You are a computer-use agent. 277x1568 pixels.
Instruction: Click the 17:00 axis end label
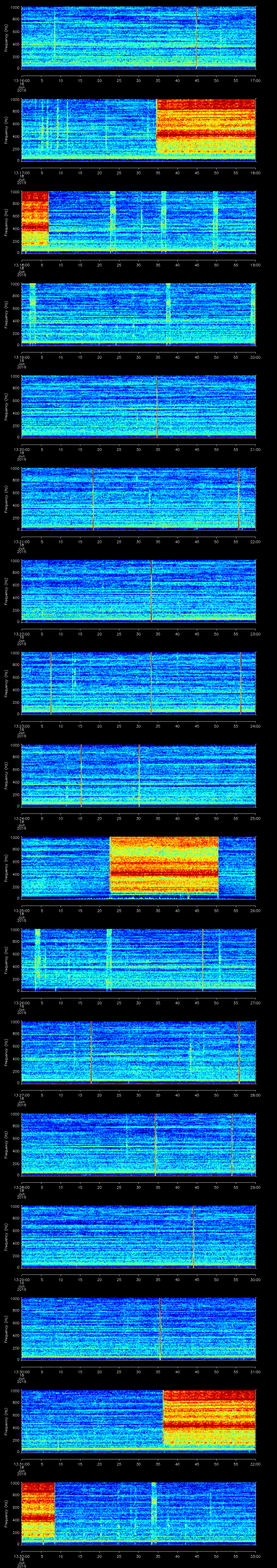point(255,80)
